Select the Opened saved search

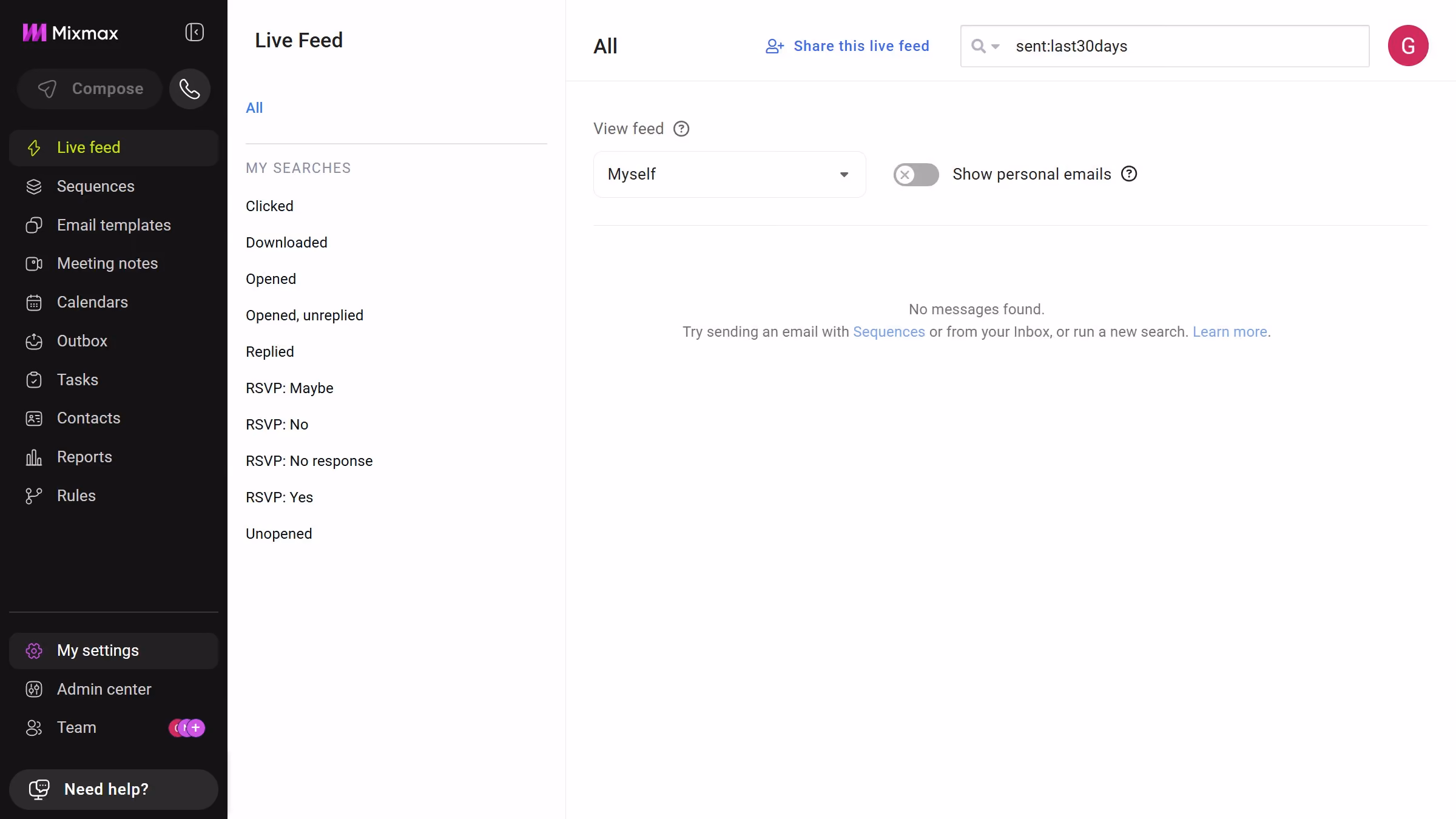271,279
